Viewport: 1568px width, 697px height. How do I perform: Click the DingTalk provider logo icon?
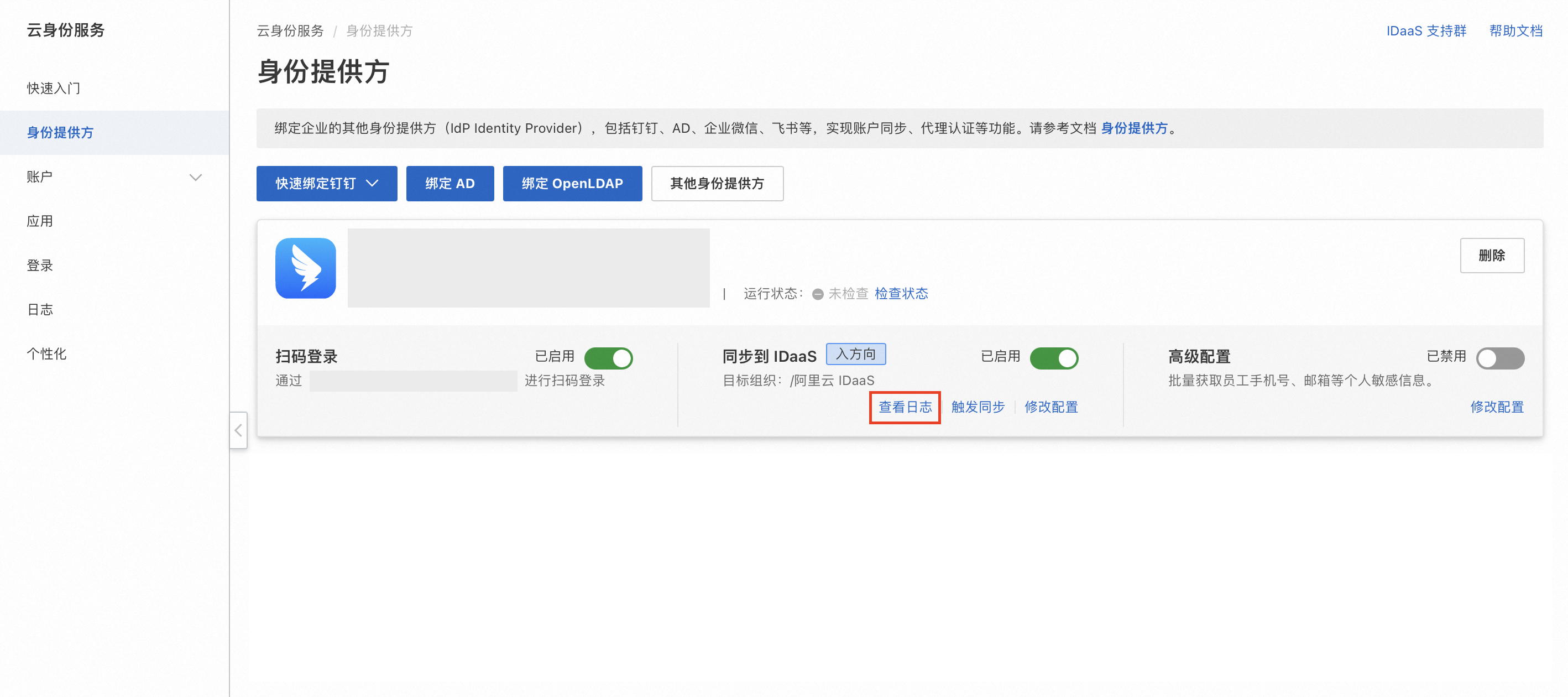pos(306,268)
